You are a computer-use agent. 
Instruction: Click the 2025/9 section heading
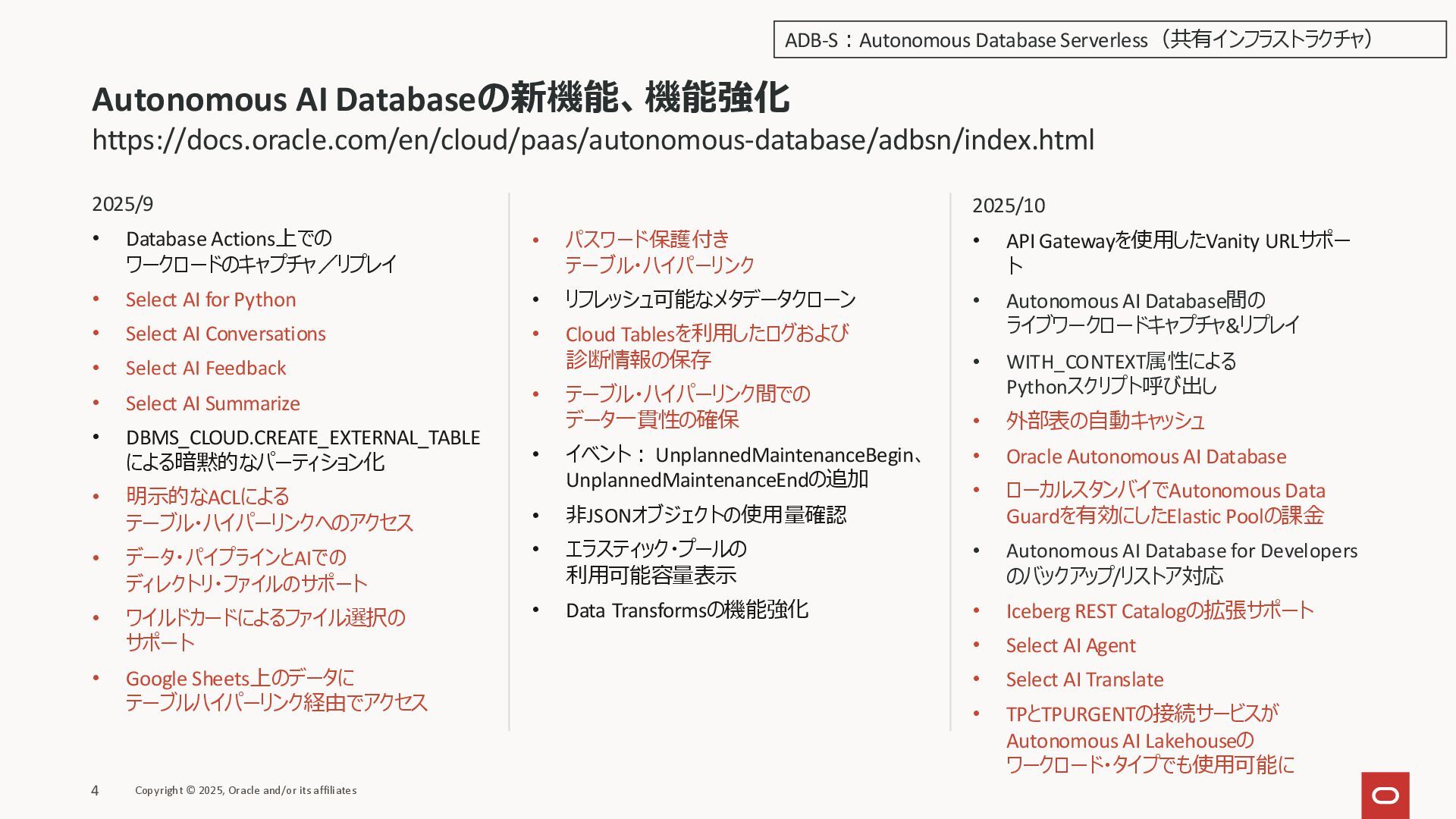pyautogui.click(x=122, y=204)
